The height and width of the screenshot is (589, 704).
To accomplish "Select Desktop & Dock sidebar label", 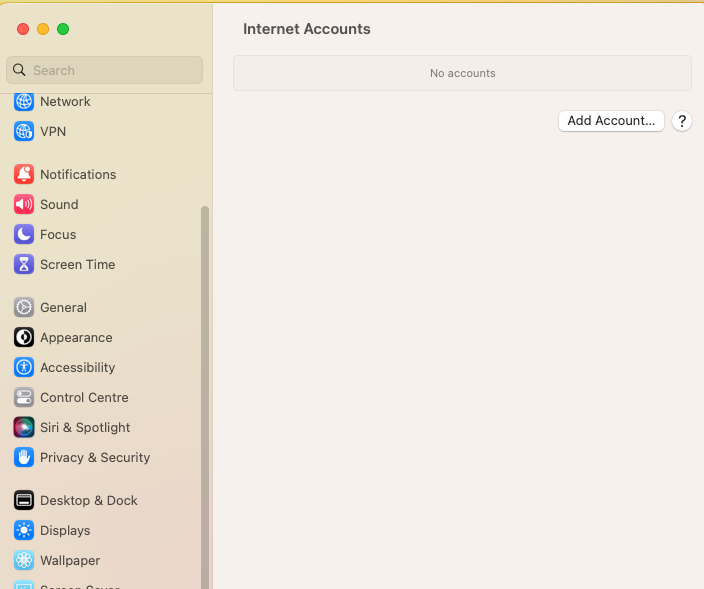I will click(89, 500).
